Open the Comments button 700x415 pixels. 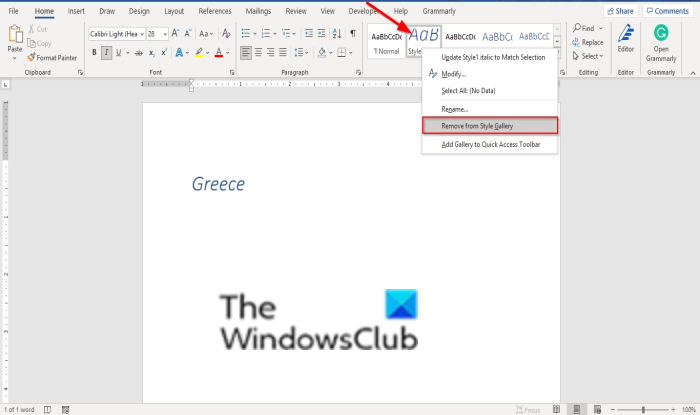[x=668, y=11]
